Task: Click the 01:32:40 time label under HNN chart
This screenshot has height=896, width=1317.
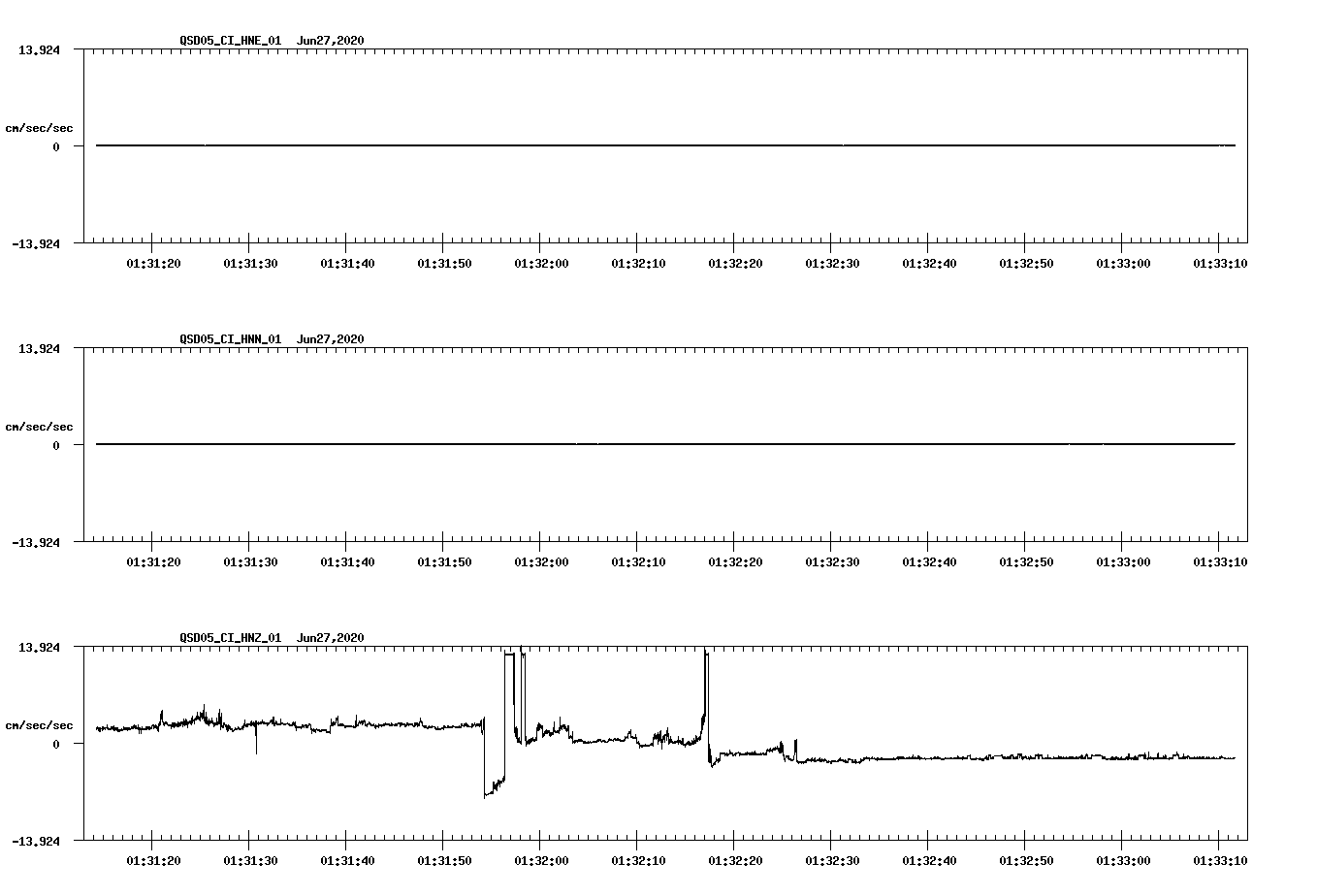Action: click(929, 562)
